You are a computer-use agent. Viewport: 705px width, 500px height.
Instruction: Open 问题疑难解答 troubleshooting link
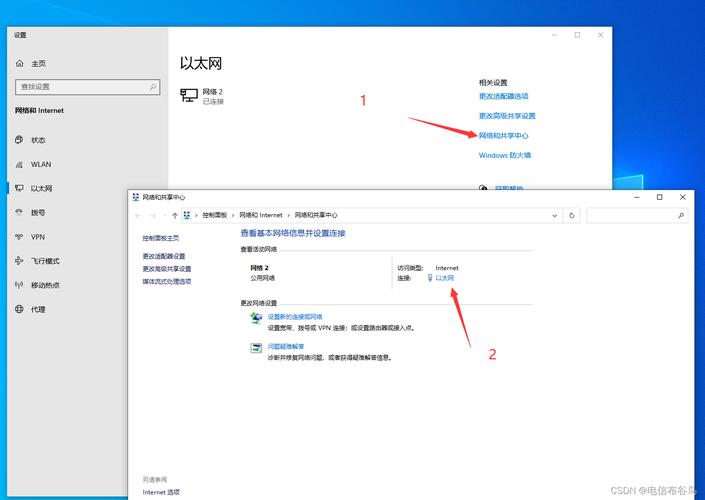coord(286,346)
